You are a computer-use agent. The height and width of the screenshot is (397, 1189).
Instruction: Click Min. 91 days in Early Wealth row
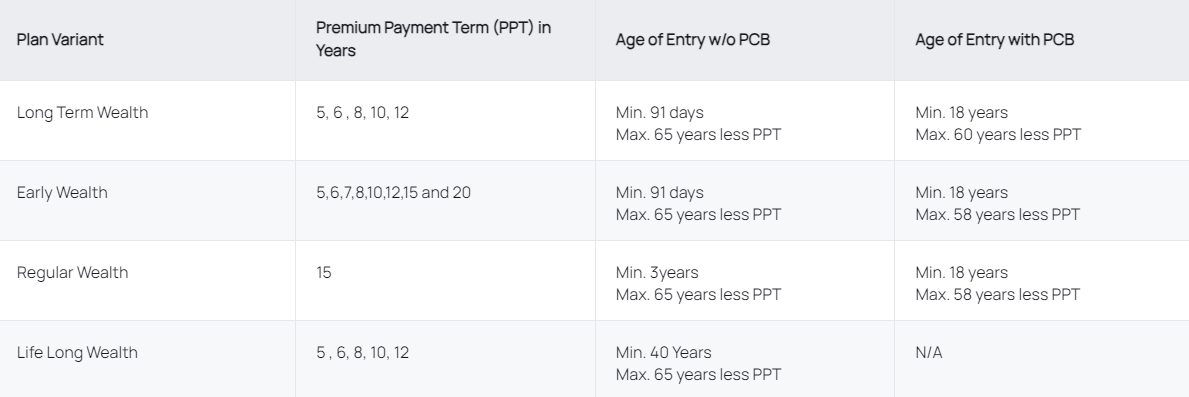(x=660, y=192)
